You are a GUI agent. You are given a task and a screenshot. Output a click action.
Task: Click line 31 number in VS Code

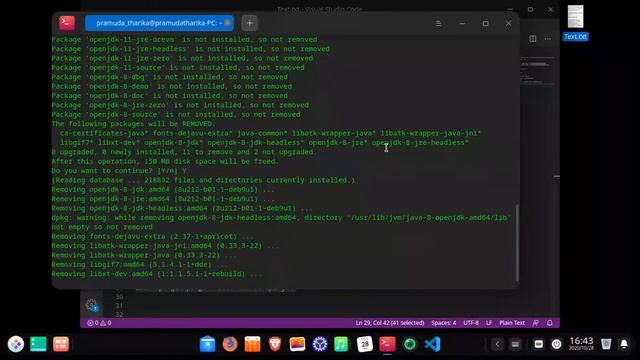(119, 306)
